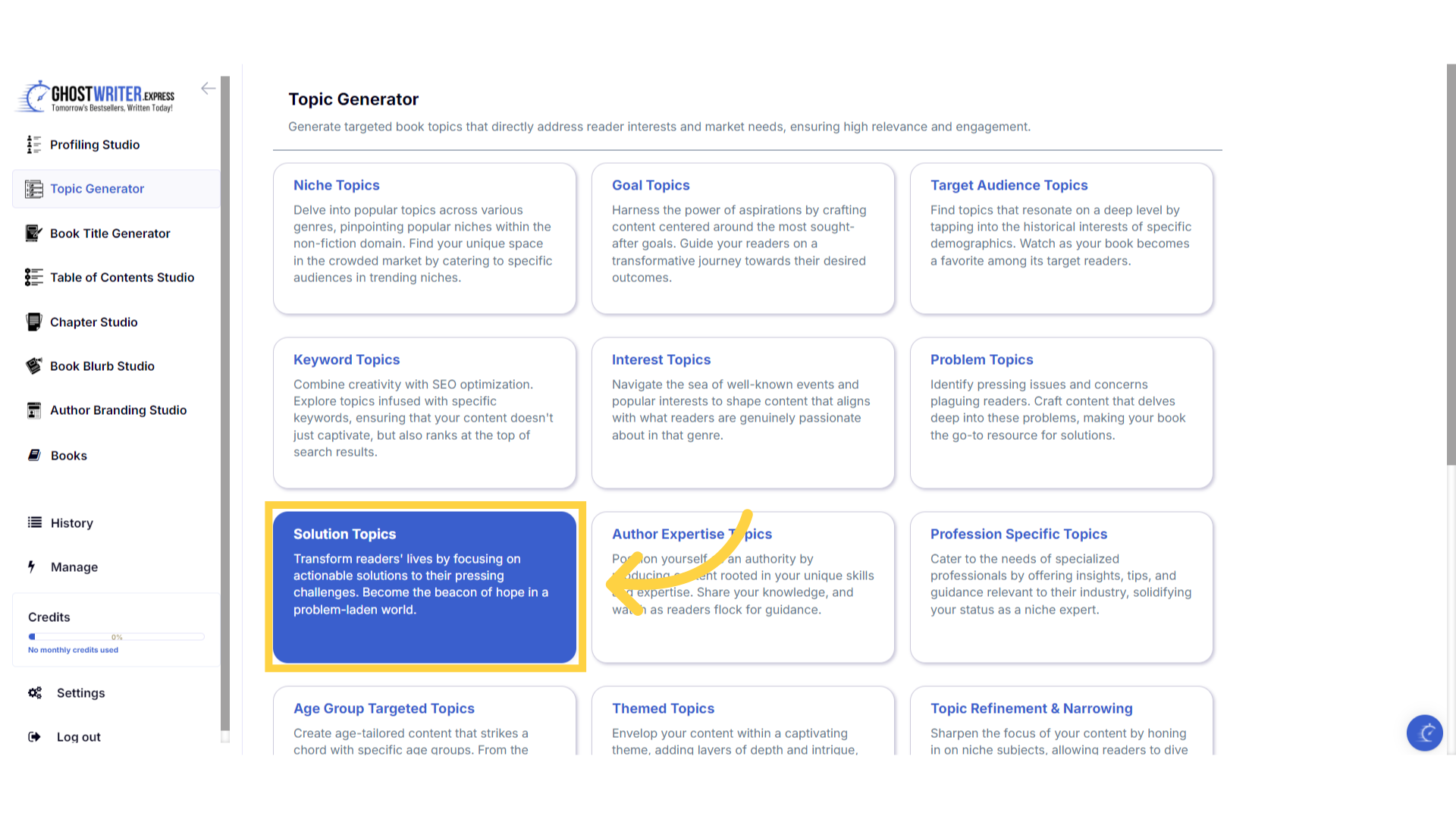1456x819 pixels.
Task: Click the Author Branding Studio icon
Action: click(x=33, y=410)
